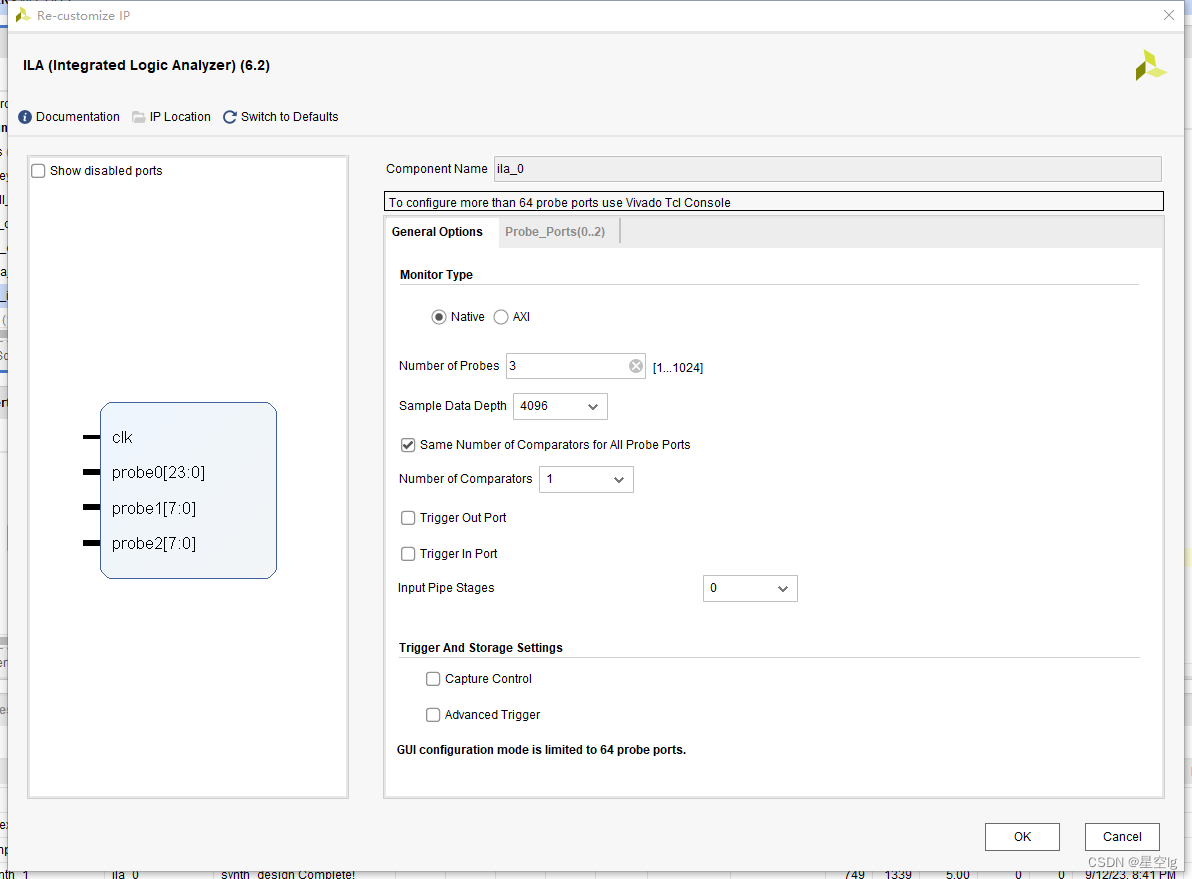The height and width of the screenshot is (879, 1192).
Task: Open the Input Pipe Stages dropdown
Action: coord(750,589)
